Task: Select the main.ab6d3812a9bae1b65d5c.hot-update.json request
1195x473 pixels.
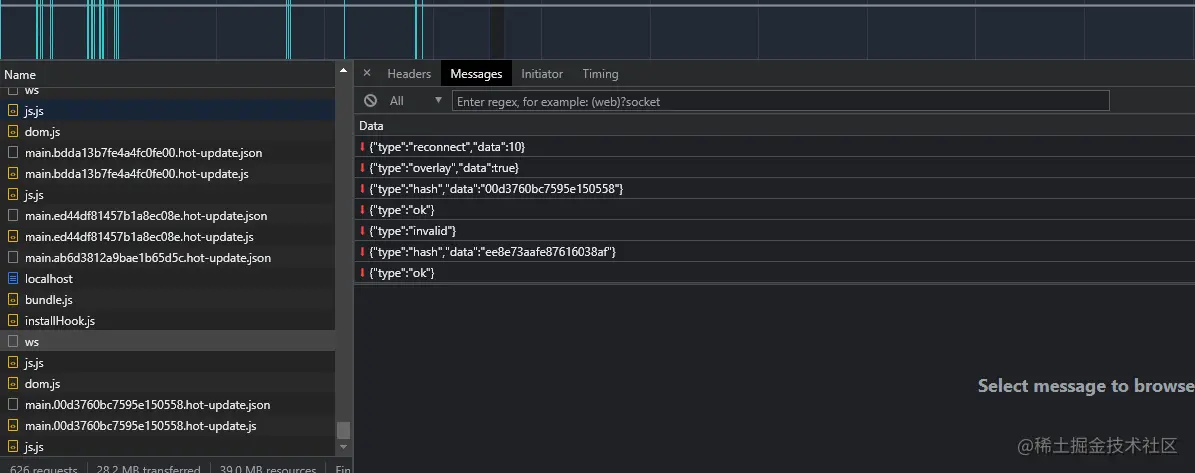Action: (x=148, y=258)
